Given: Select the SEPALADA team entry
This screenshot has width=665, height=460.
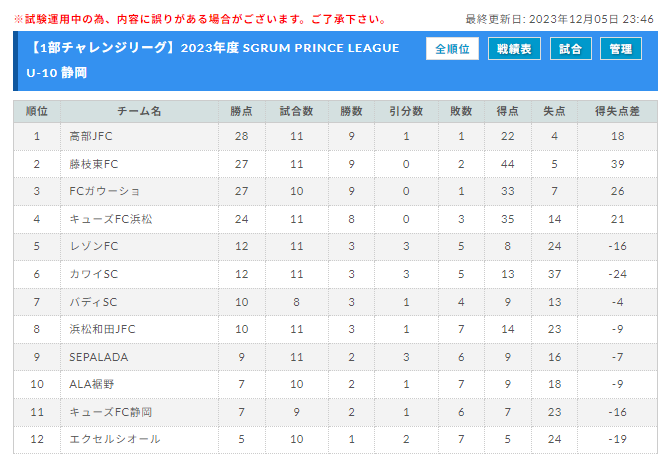Looking at the screenshot, I should 98,357.
